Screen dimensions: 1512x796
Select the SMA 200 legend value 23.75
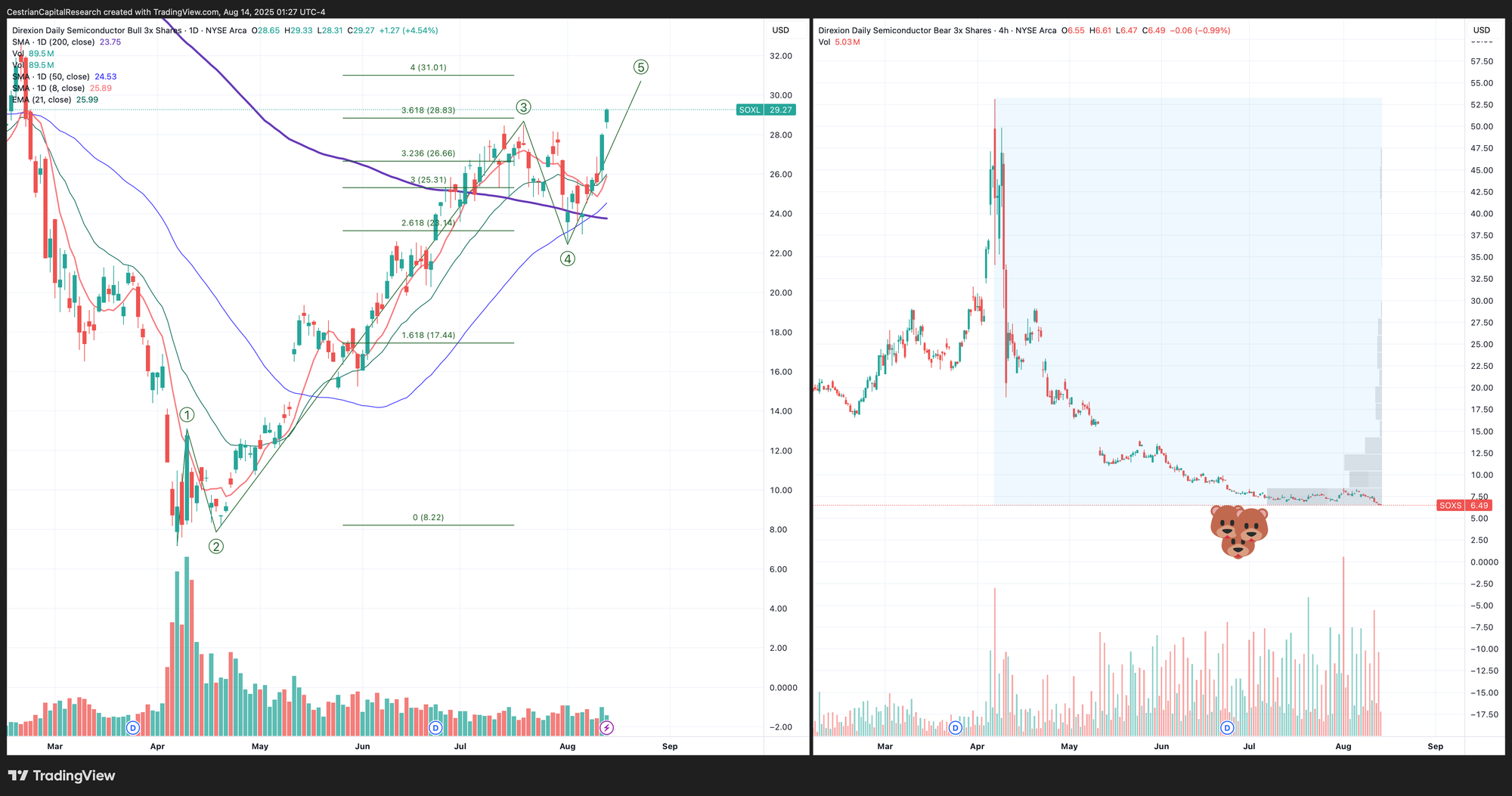(x=110, y=42)
